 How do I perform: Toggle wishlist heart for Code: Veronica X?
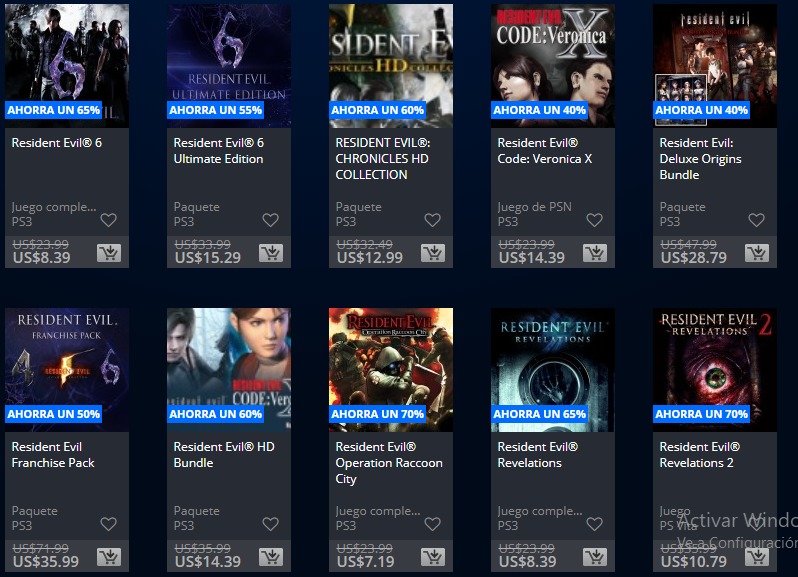coord(594,220)
